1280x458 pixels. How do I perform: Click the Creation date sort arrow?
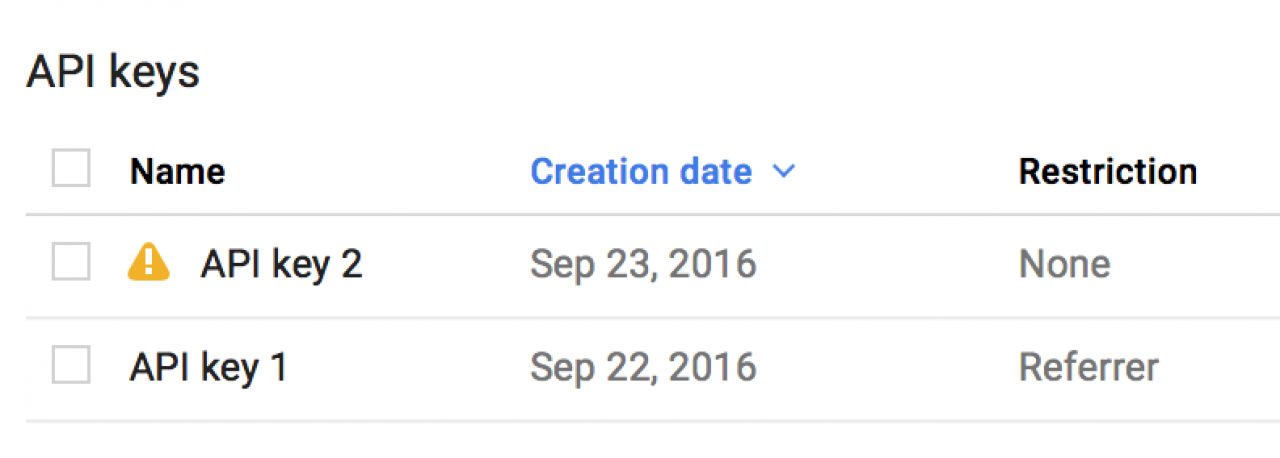pyautogui.click(x=784, y=172)
